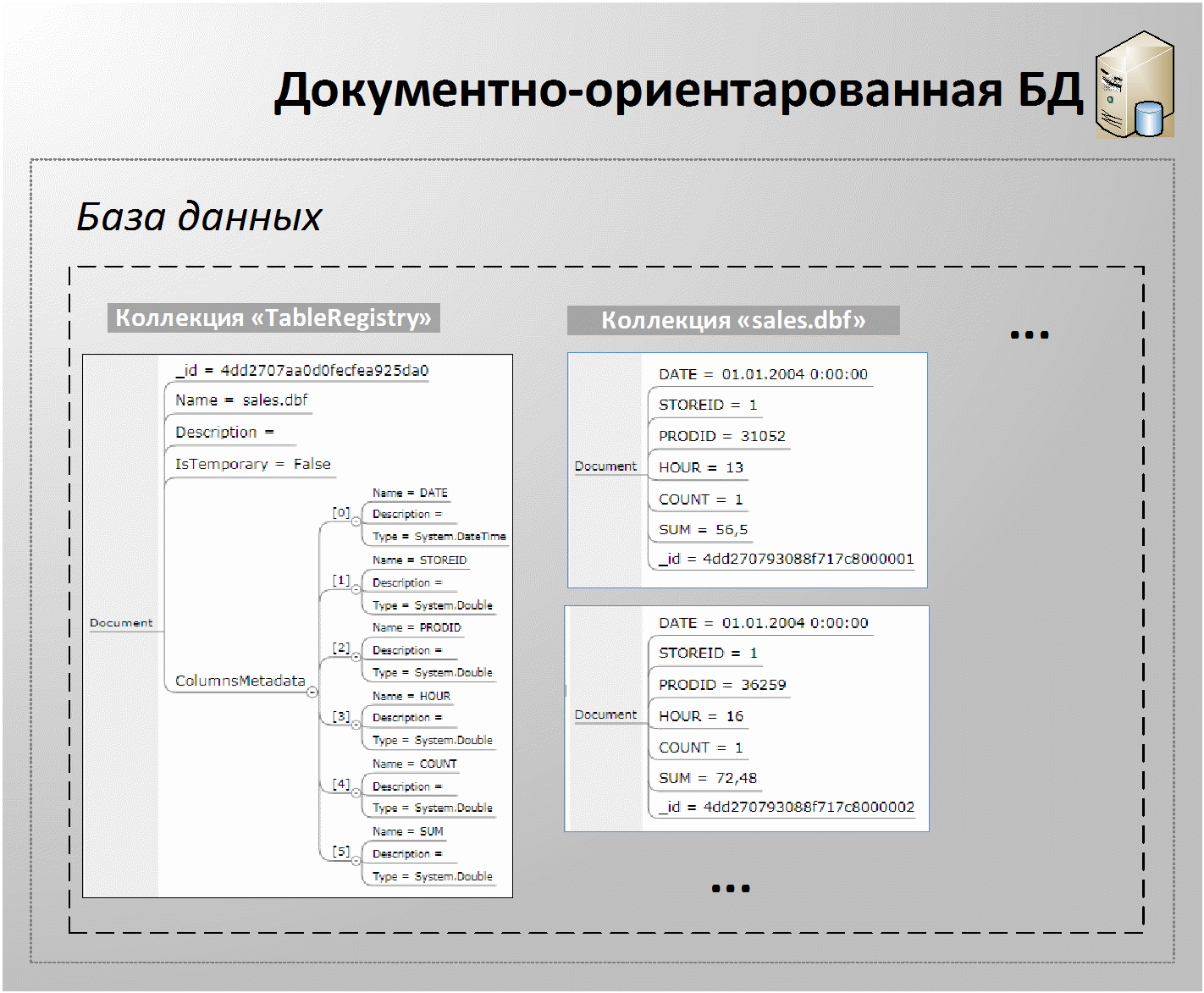Select the TableRegistry Document root label
1204x993 pixels.
pyautogui.click(x=121, y=623)
